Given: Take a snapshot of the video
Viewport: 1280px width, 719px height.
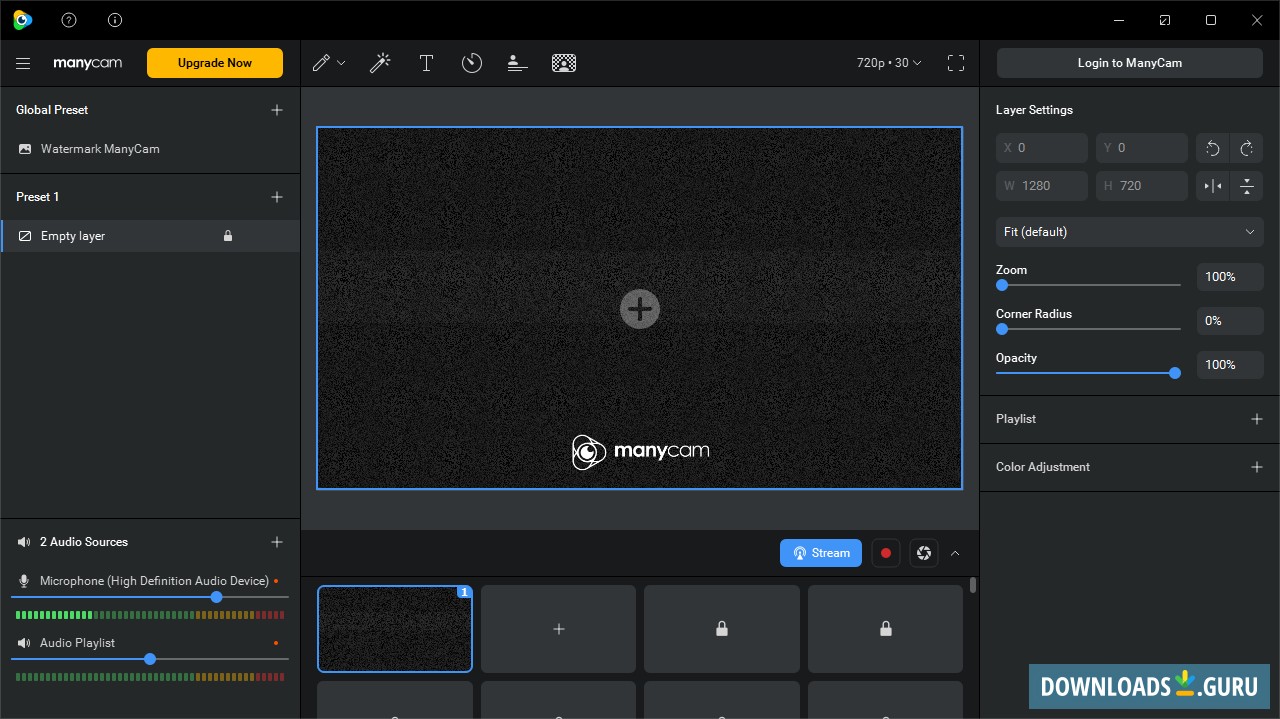Looking at the screenshot, I should (x=923, y=553).
